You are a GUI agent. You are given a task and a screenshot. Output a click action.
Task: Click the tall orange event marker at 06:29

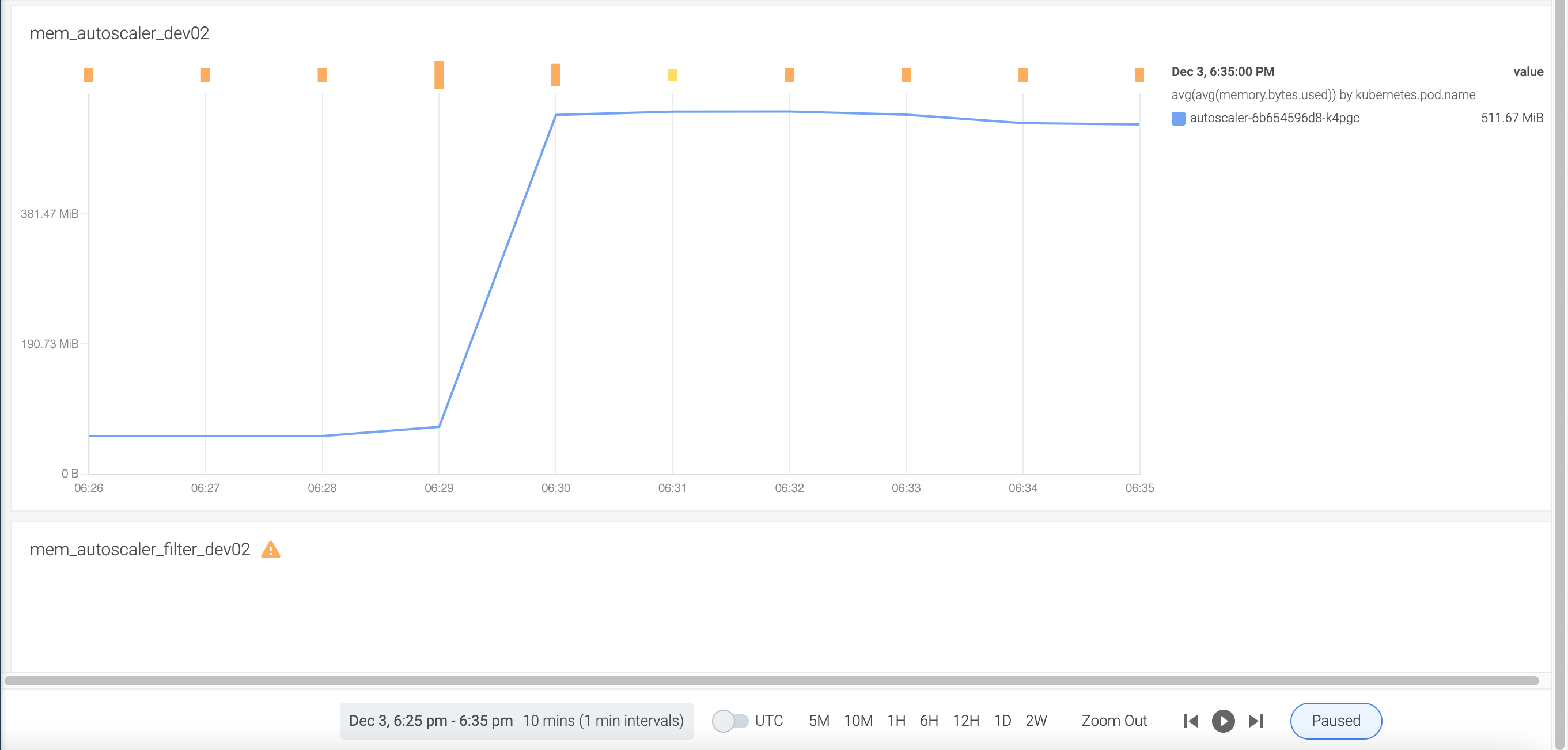pyautogui.click(x=439, y=75)
